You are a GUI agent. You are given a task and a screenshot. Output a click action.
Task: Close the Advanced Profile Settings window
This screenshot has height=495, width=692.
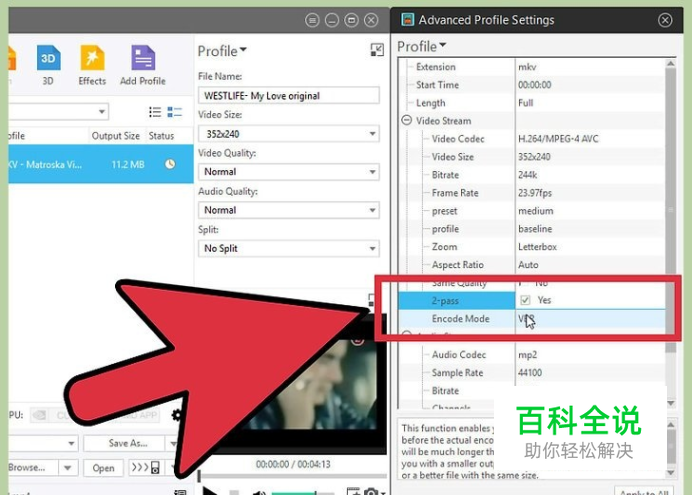pyautogui.click(x=665, y=20)
